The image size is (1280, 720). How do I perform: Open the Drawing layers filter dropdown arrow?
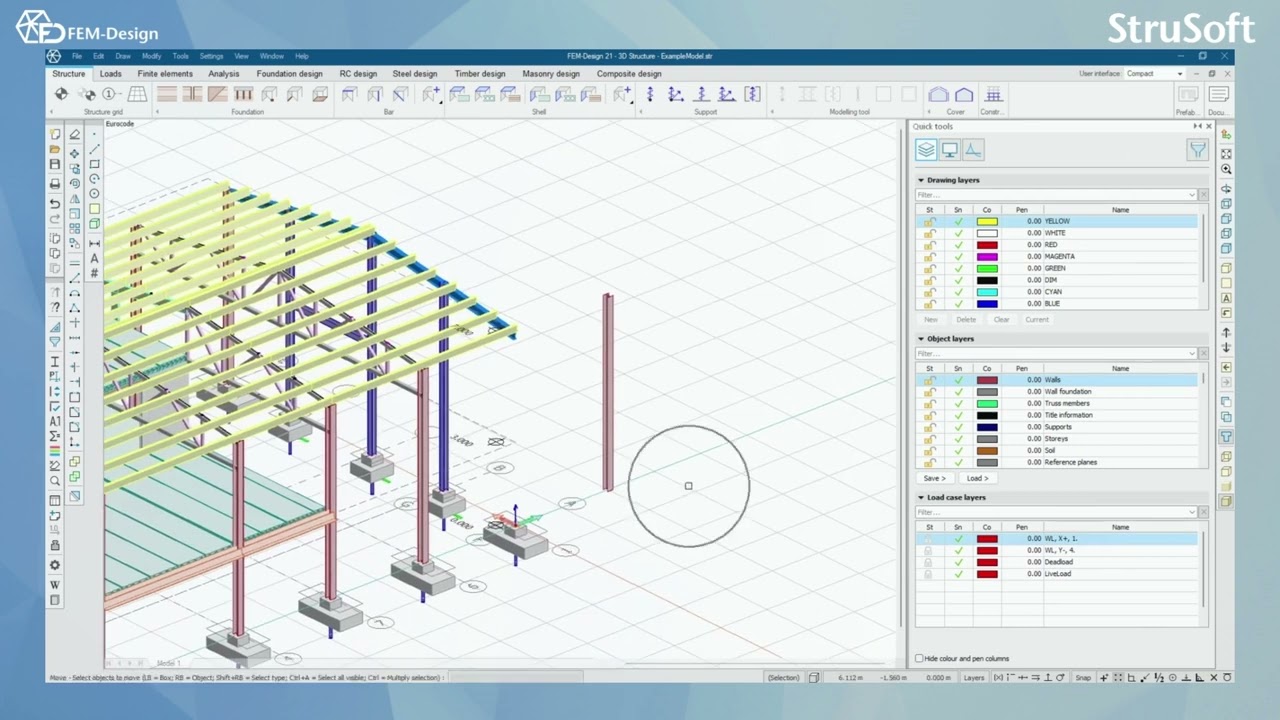(x=1192, y=195)
